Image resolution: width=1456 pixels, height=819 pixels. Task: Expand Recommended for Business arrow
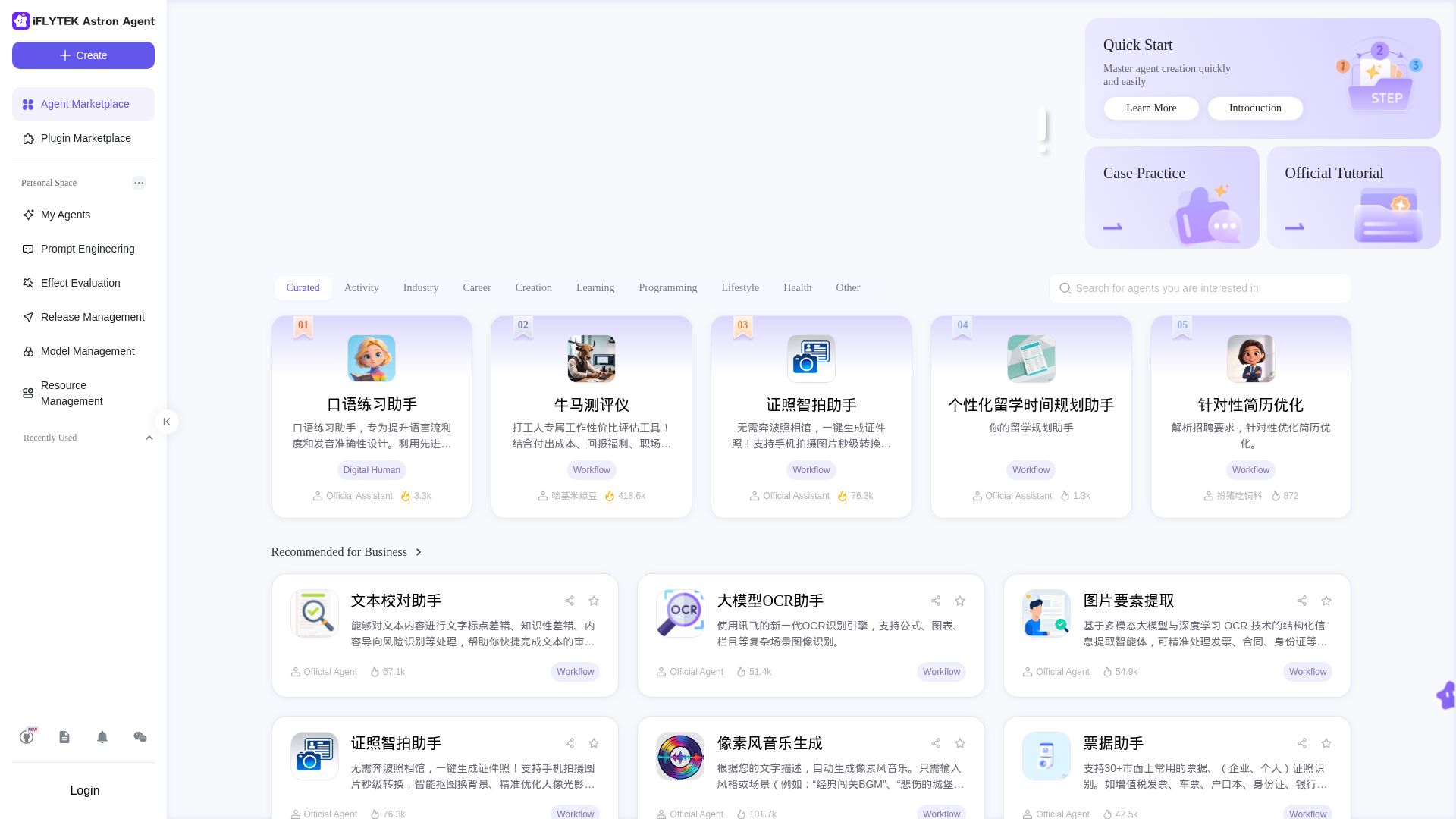(x=419, y=552)
